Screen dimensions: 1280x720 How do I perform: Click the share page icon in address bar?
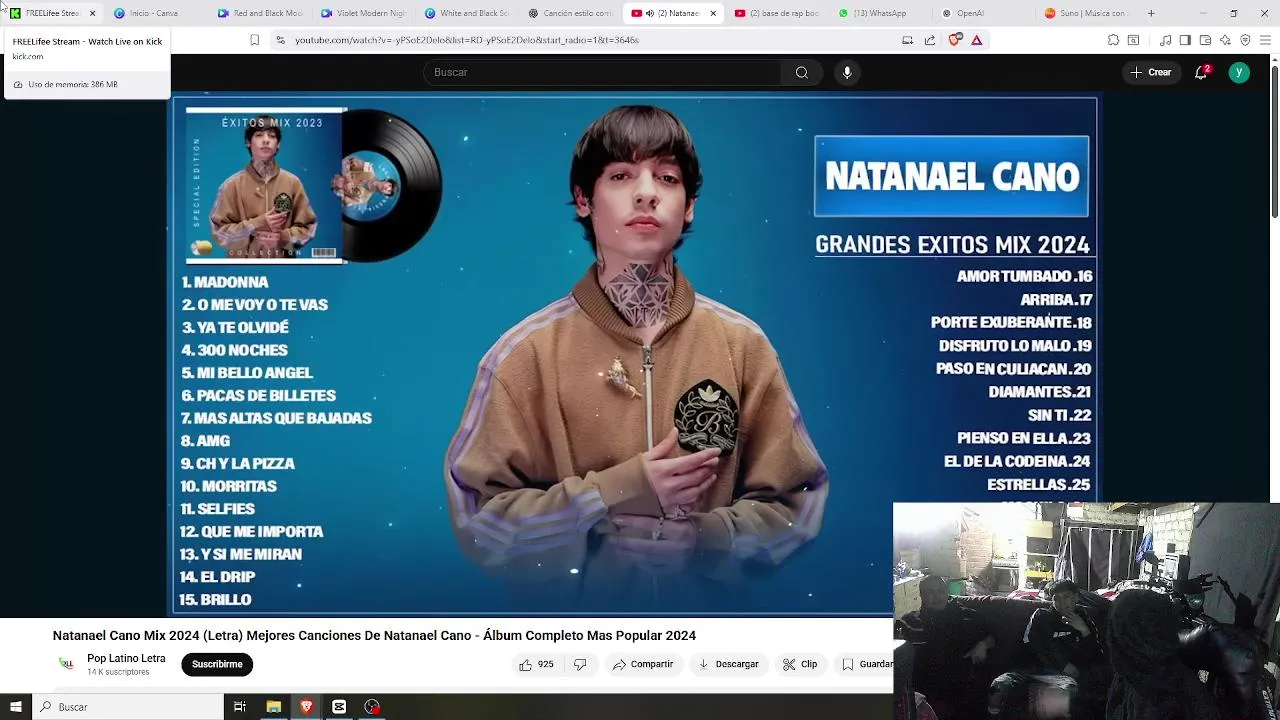click(930, 40)
